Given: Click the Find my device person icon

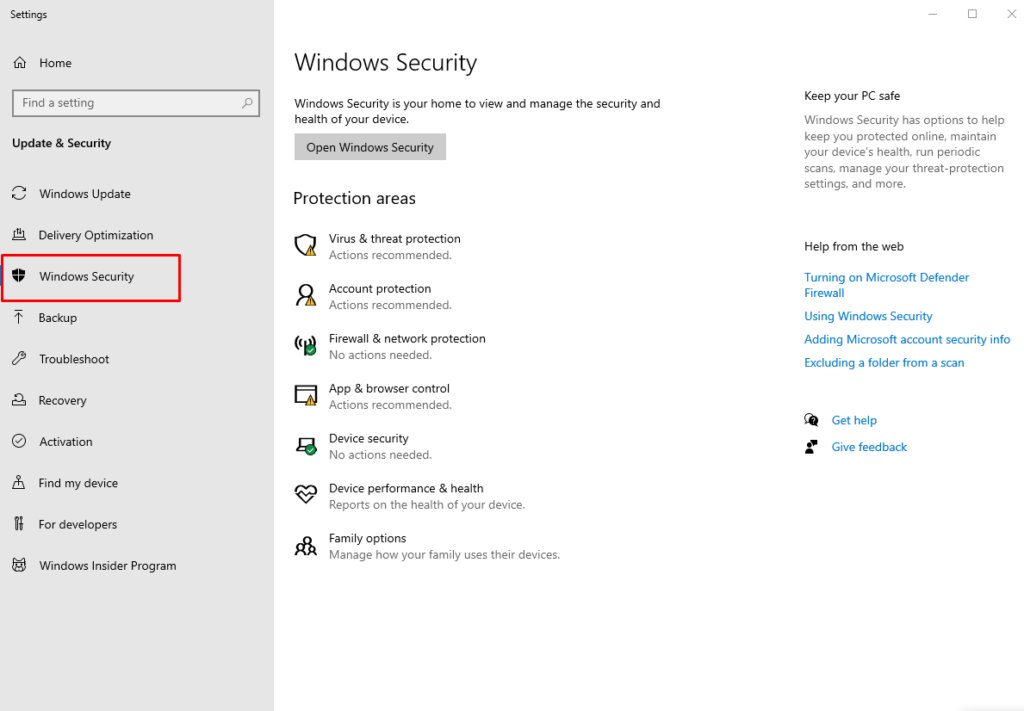Looking at the screenshot, I should coord(19,482).
